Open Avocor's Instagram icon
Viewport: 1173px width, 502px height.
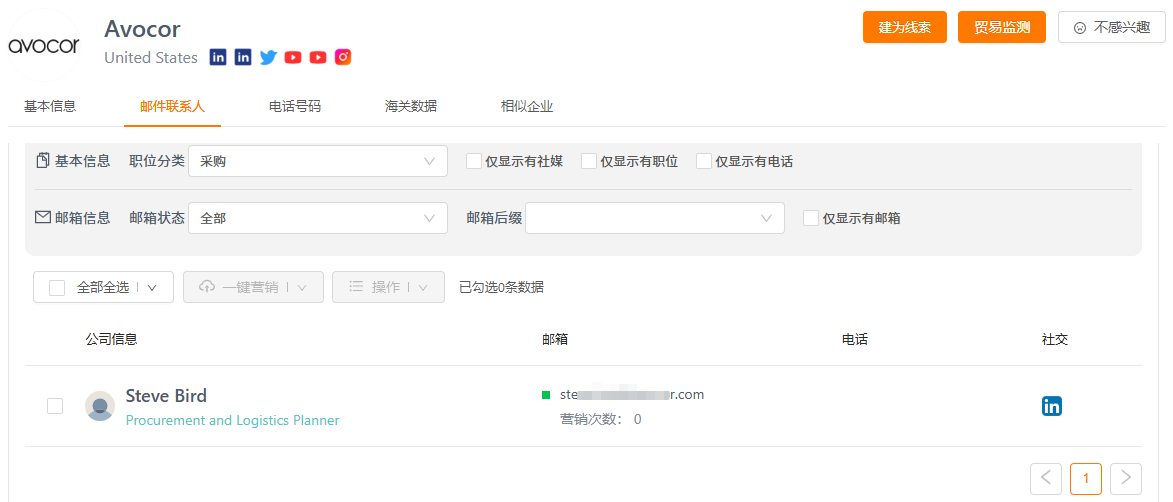click(343, 57)
